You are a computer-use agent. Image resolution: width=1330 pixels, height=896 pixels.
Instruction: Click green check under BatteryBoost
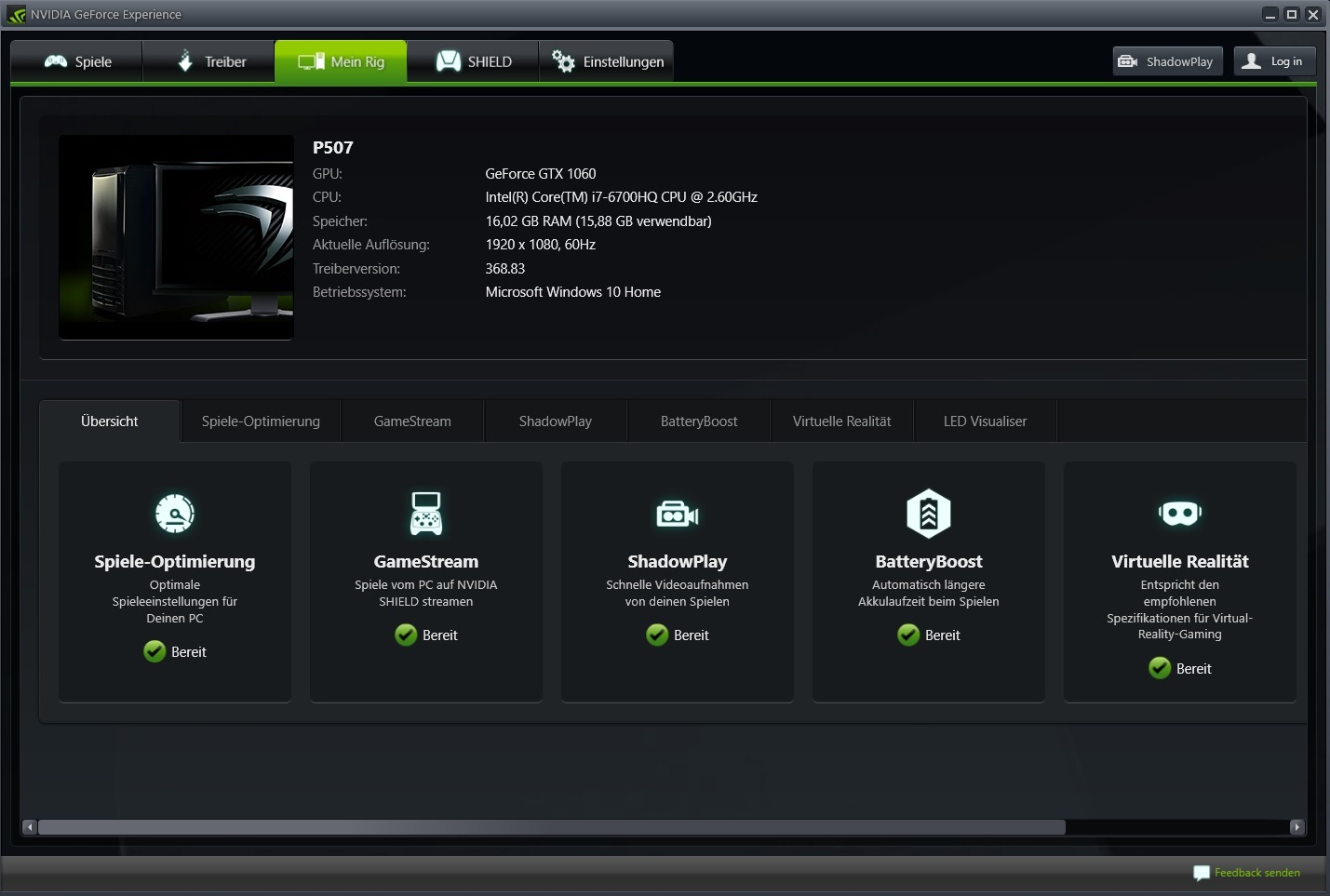coord(908,635)
